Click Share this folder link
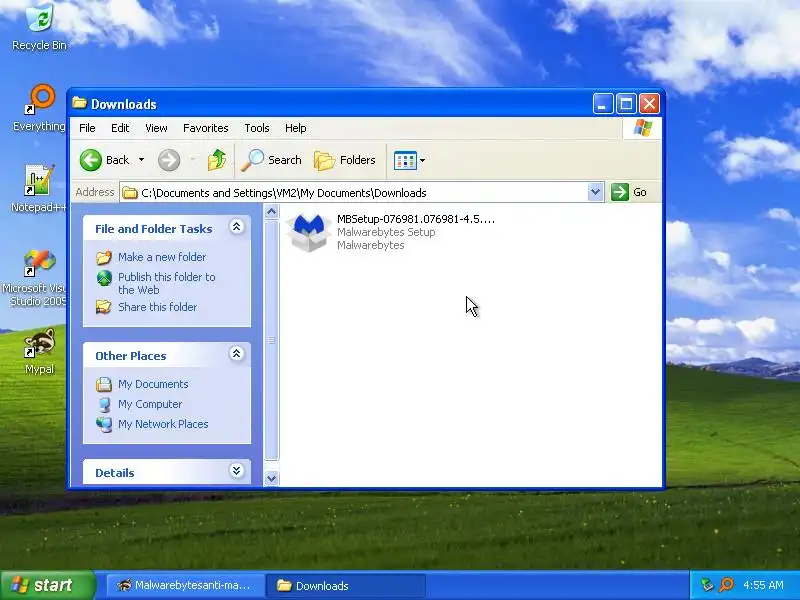 (158, 307)
